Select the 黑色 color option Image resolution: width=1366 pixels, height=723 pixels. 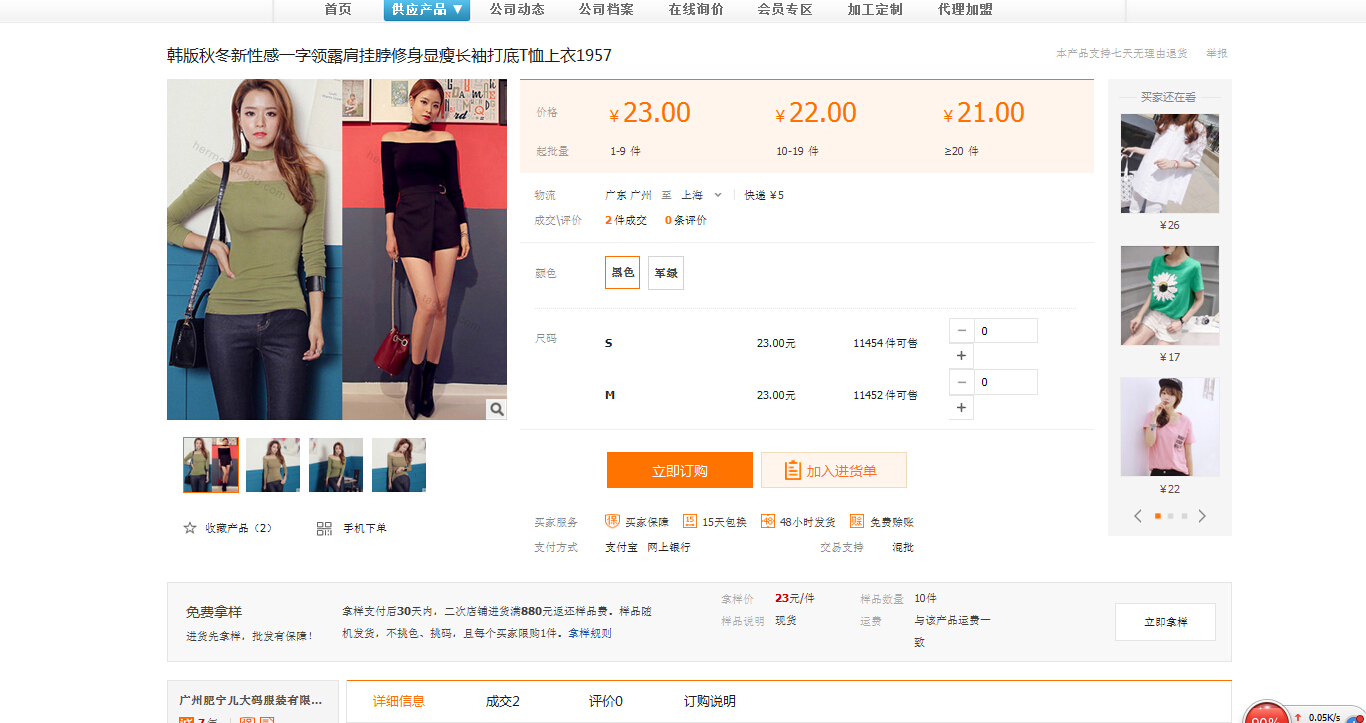622,273
